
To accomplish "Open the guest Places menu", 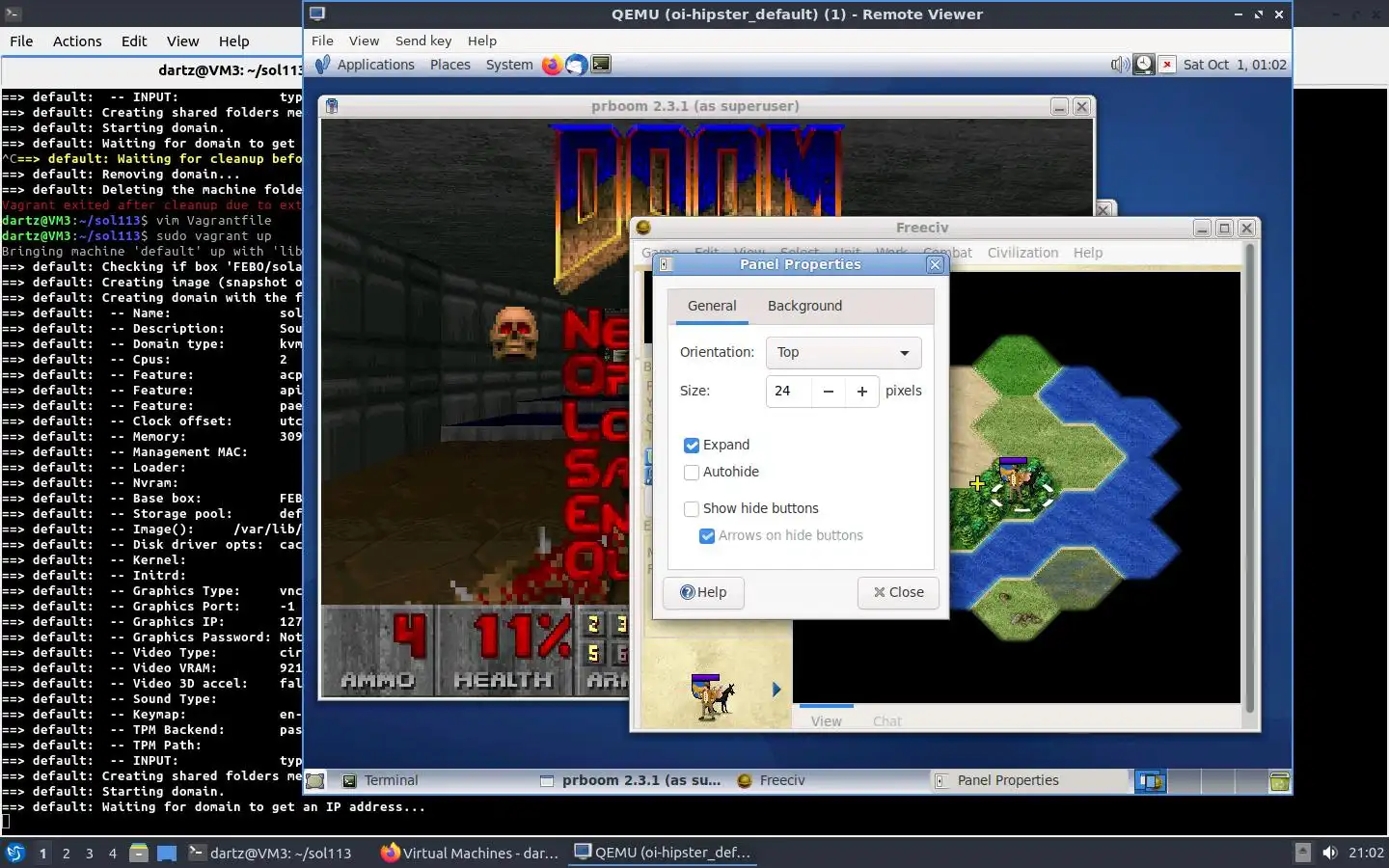I will pyautogui.click(x=450, y=65).
